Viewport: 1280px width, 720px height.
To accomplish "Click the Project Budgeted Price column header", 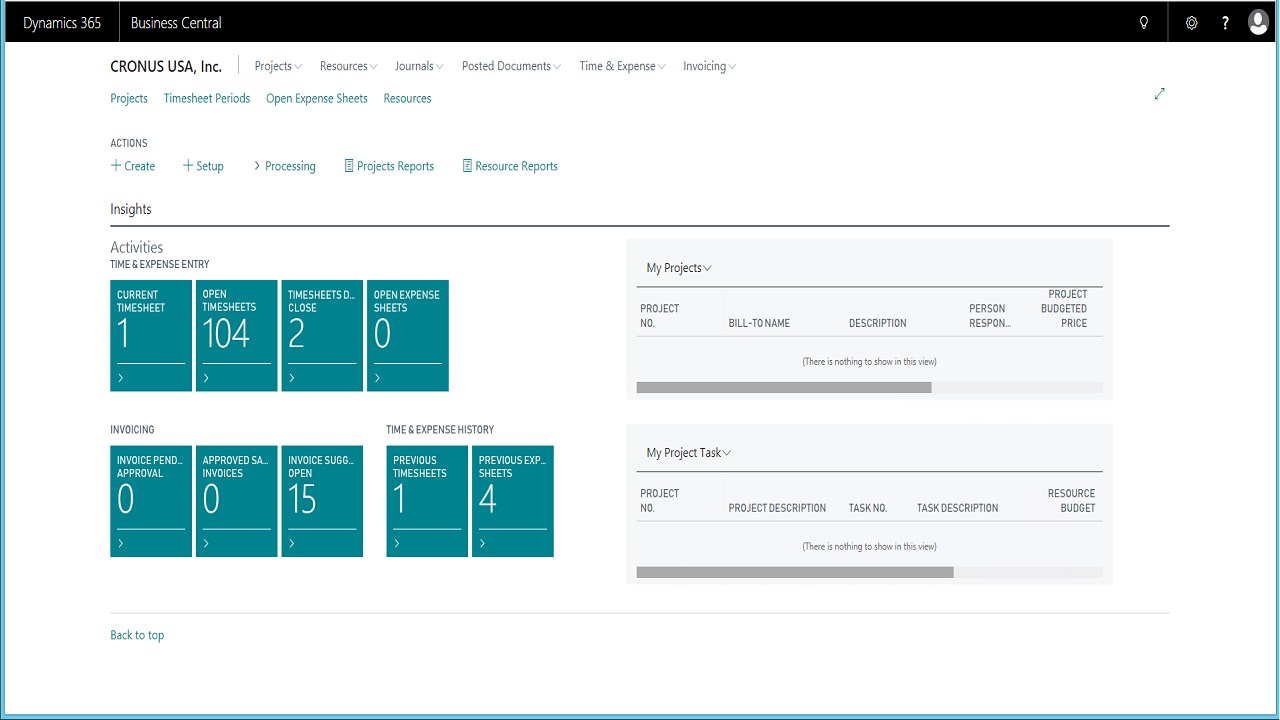I will coord(1066,309).
